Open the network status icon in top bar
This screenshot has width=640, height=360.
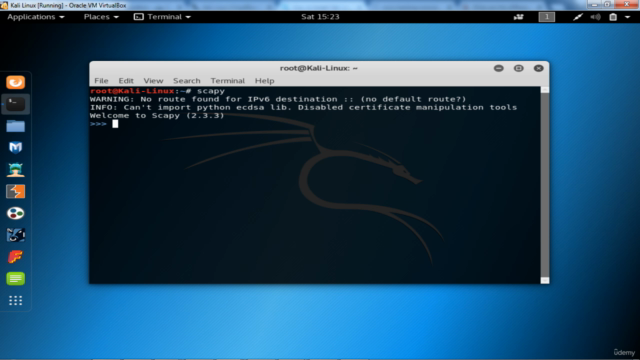[578, 17]
